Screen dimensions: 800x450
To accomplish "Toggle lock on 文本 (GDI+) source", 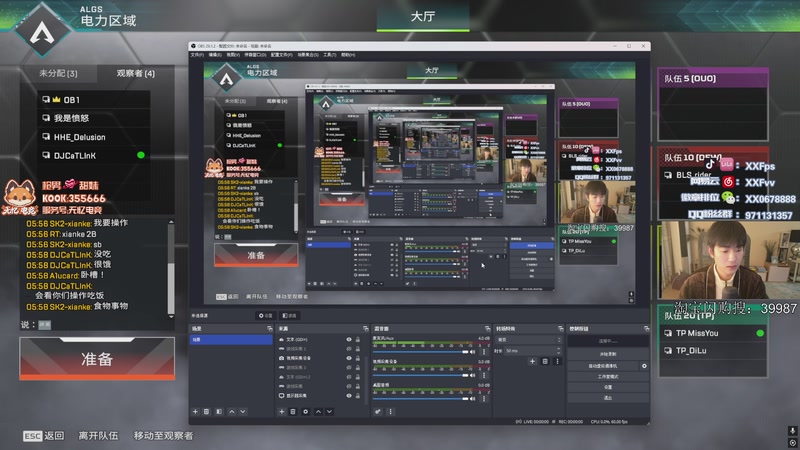I will point(358,339).
